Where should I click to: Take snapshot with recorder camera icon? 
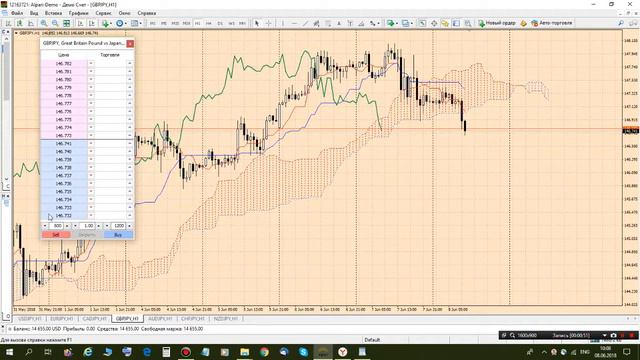point(613,336)
